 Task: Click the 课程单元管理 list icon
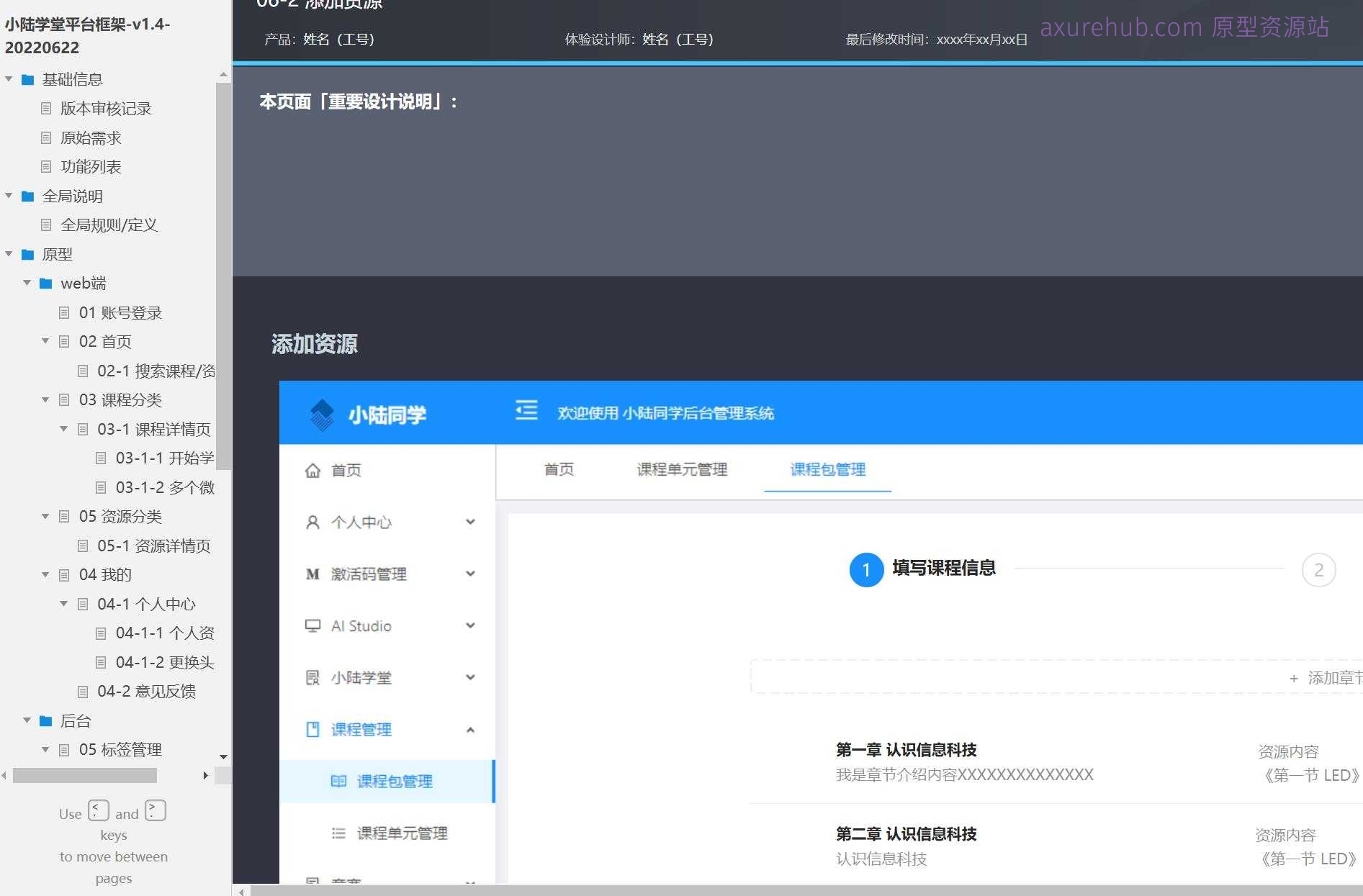(338, 833)
